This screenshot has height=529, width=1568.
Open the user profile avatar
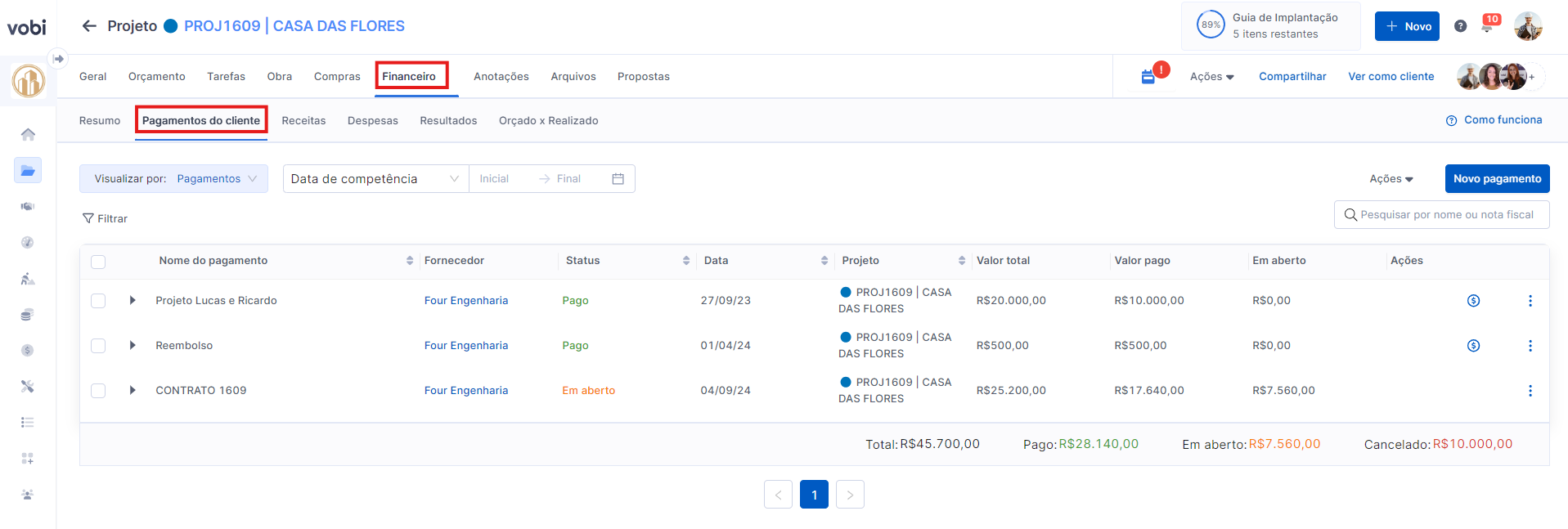(1528, 26)
